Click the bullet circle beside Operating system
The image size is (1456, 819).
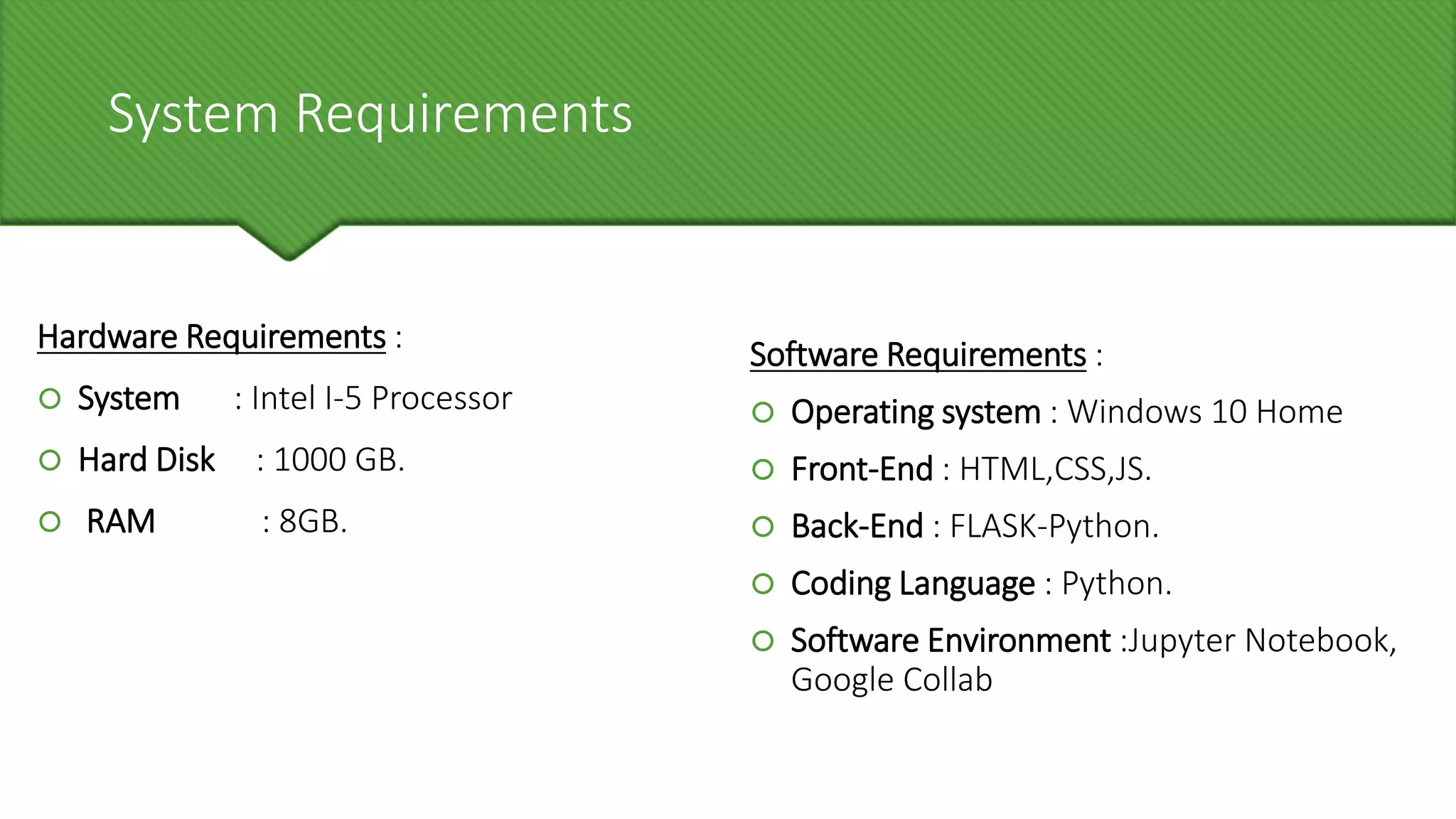pos(763,412)
